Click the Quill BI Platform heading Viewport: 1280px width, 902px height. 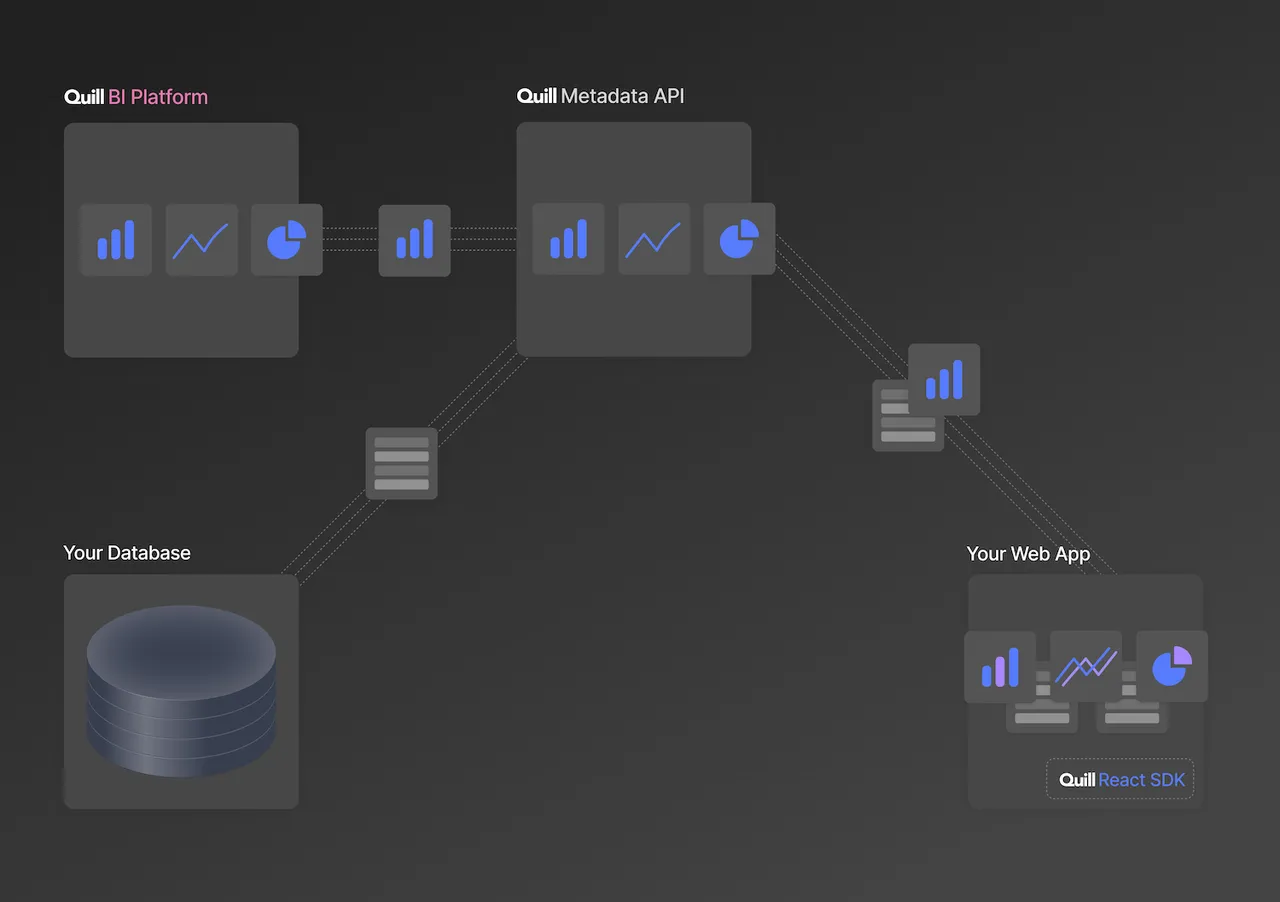136,97
